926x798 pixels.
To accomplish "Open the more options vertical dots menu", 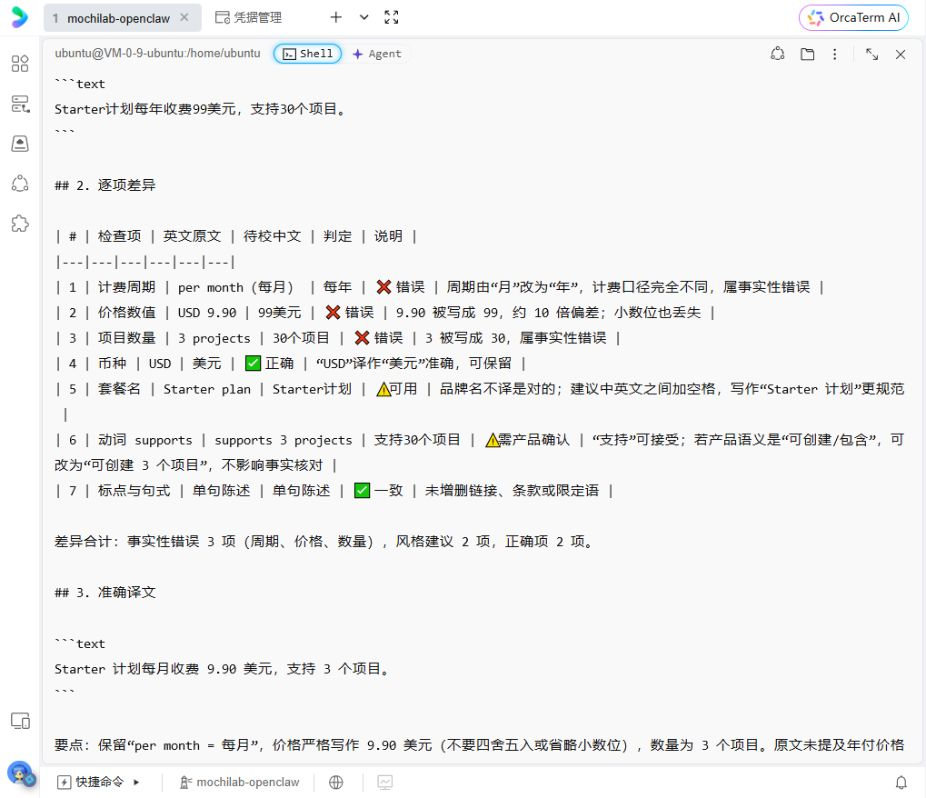I will tap(834, 54).
